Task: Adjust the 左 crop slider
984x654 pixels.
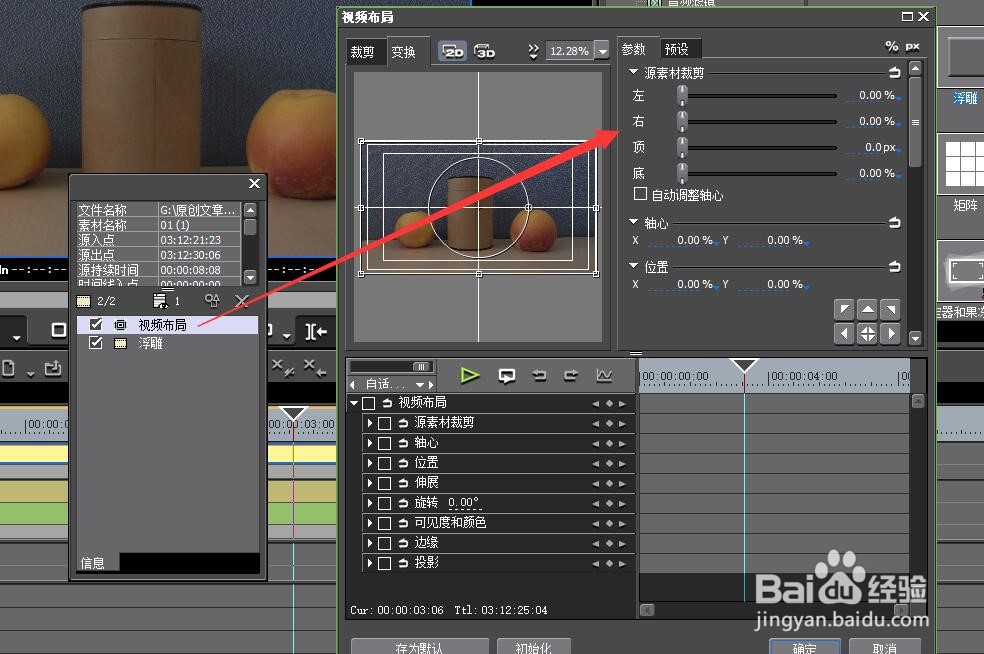Action: point(682,95)
